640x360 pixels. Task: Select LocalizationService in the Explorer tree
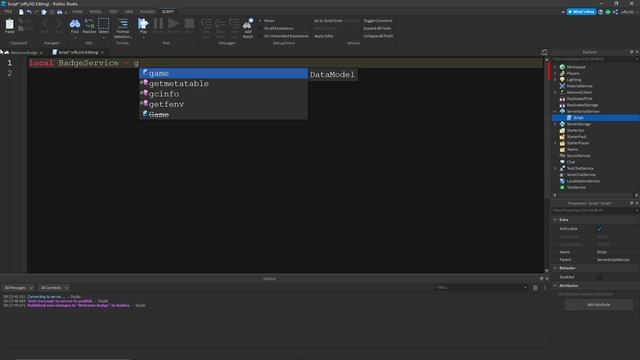(x=583, y=181)
